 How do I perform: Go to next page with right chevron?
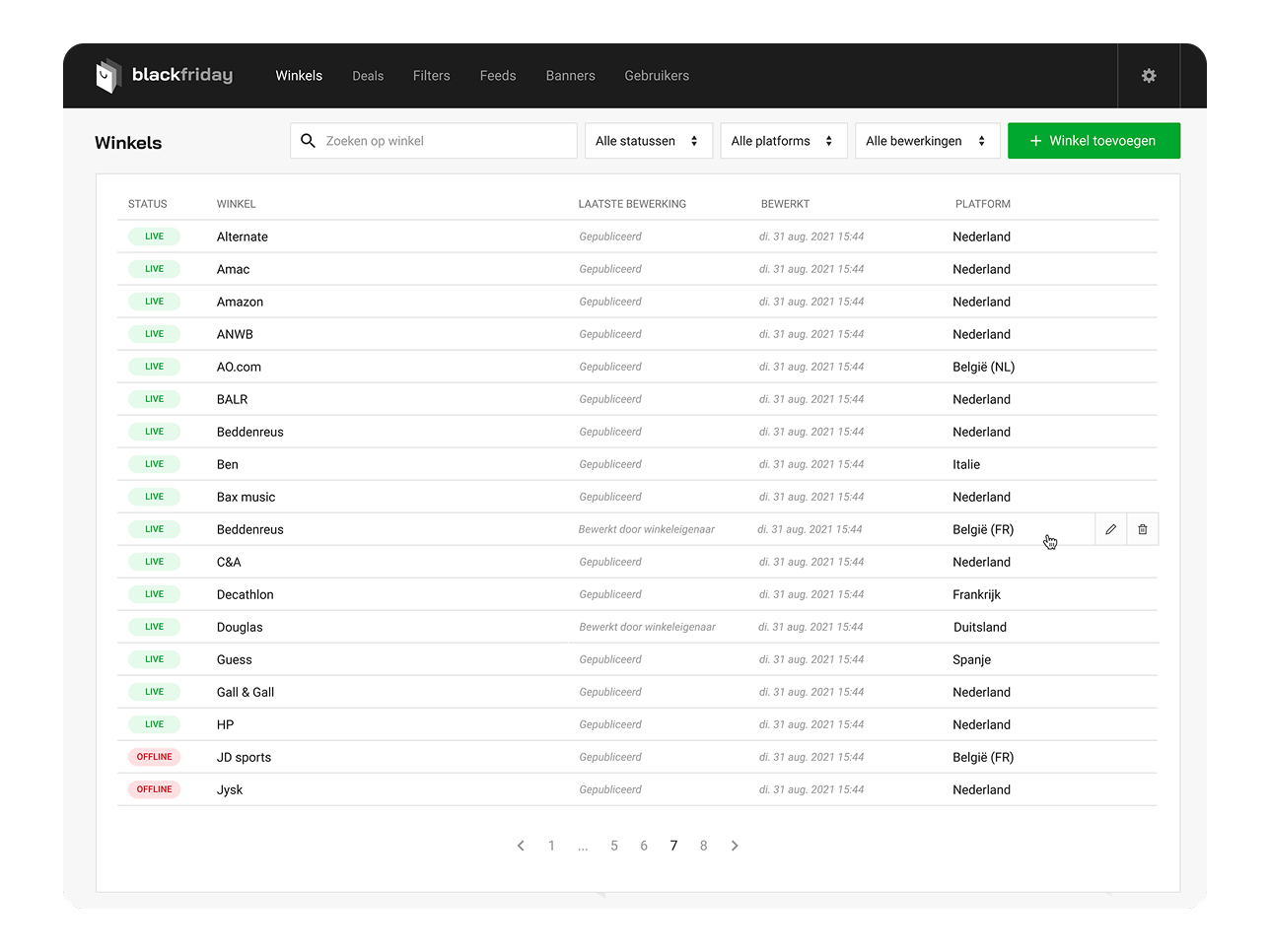click(735, 846)
